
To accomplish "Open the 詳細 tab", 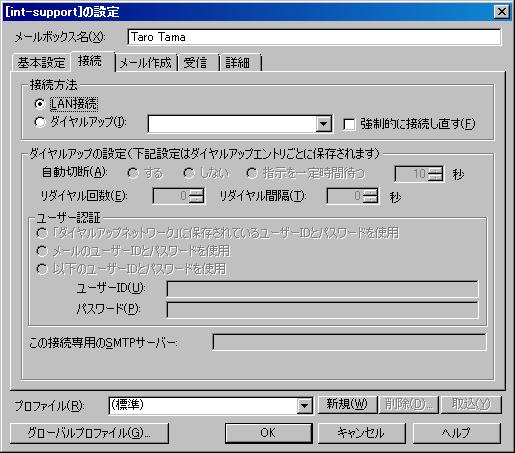I will (x=238, y=63).
